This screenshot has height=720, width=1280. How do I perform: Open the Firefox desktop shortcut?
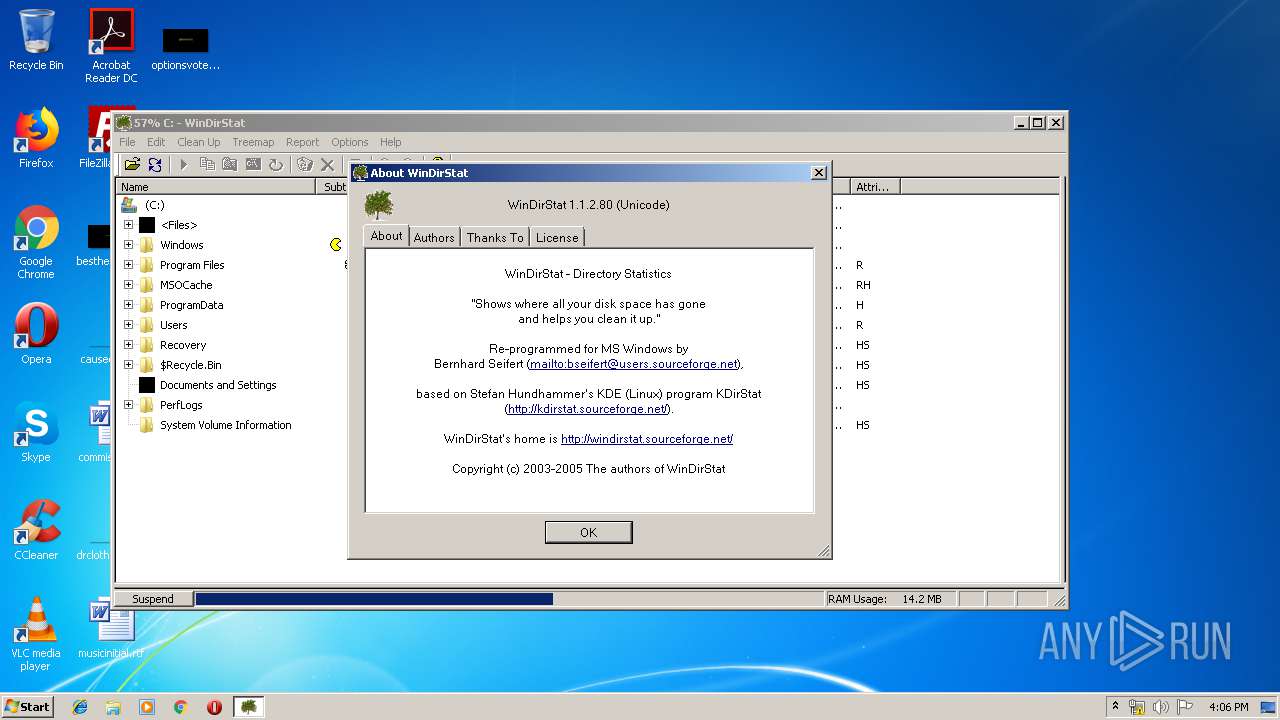(36, 138)
